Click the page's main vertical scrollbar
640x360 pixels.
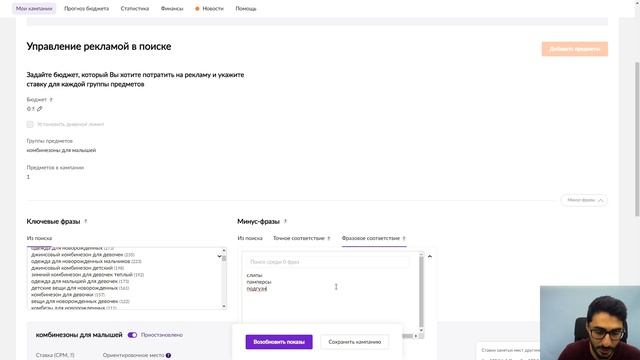coord(637,139)
